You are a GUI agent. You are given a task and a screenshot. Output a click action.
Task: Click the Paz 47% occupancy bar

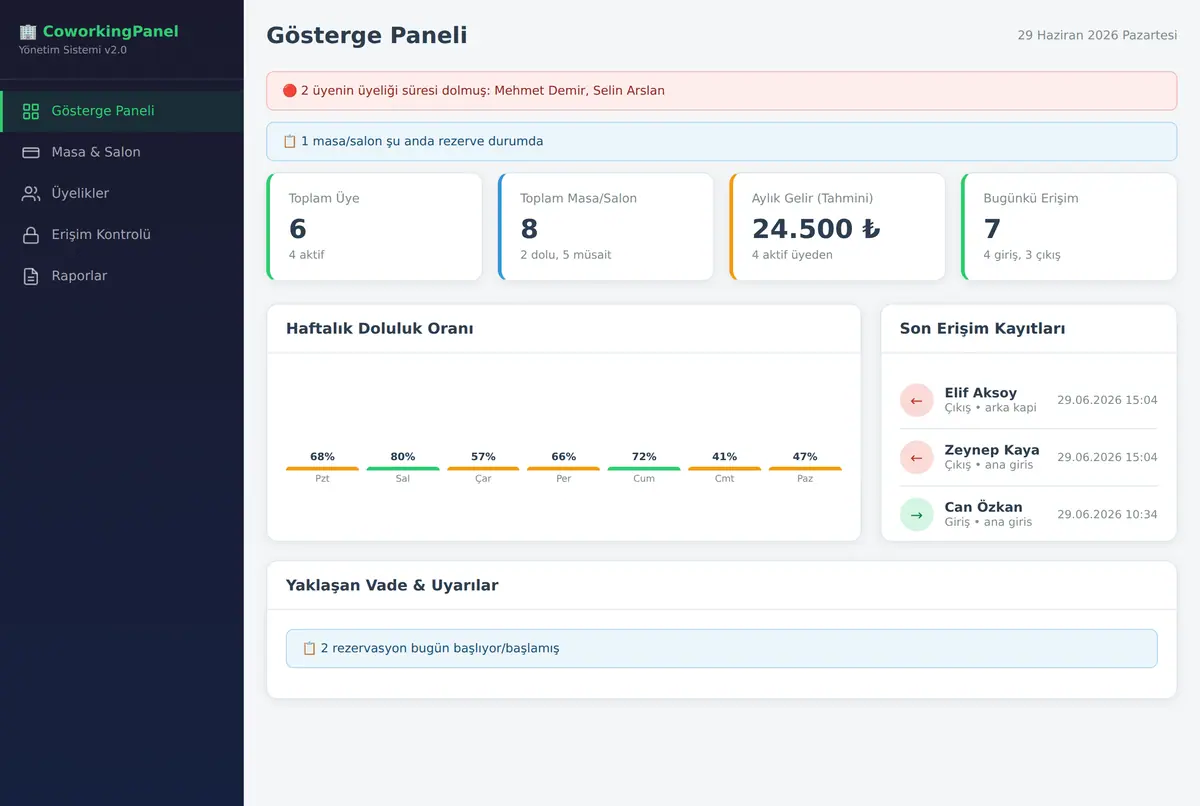[805, 468]
